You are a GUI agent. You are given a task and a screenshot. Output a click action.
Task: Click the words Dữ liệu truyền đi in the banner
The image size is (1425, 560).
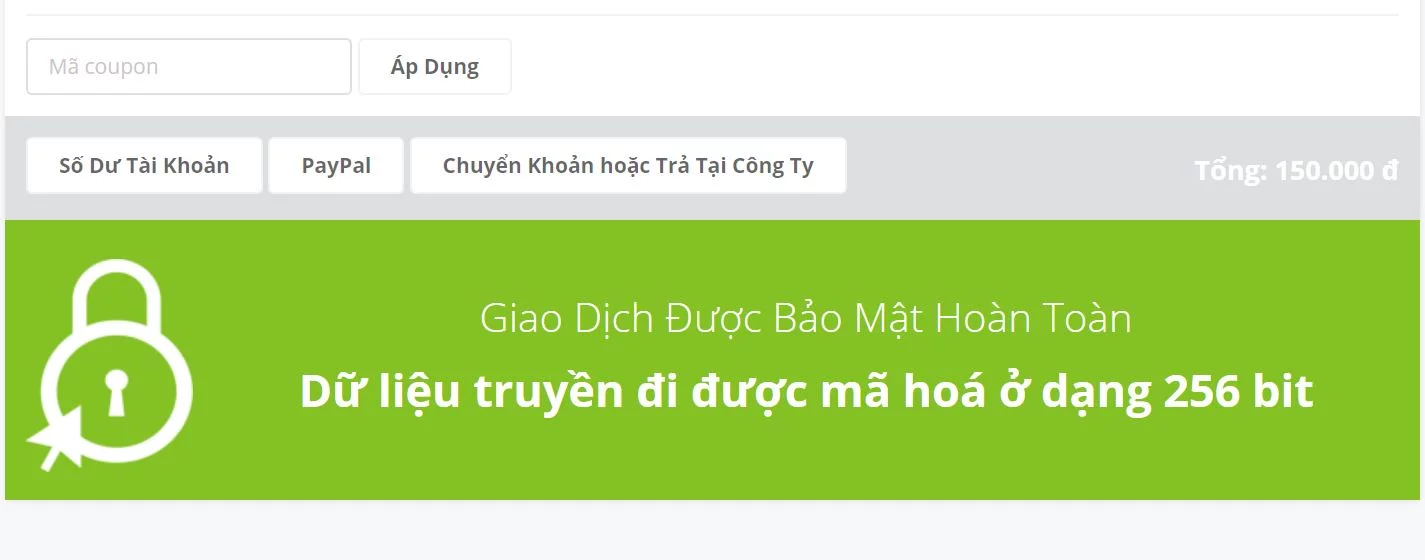pos(467,391)
